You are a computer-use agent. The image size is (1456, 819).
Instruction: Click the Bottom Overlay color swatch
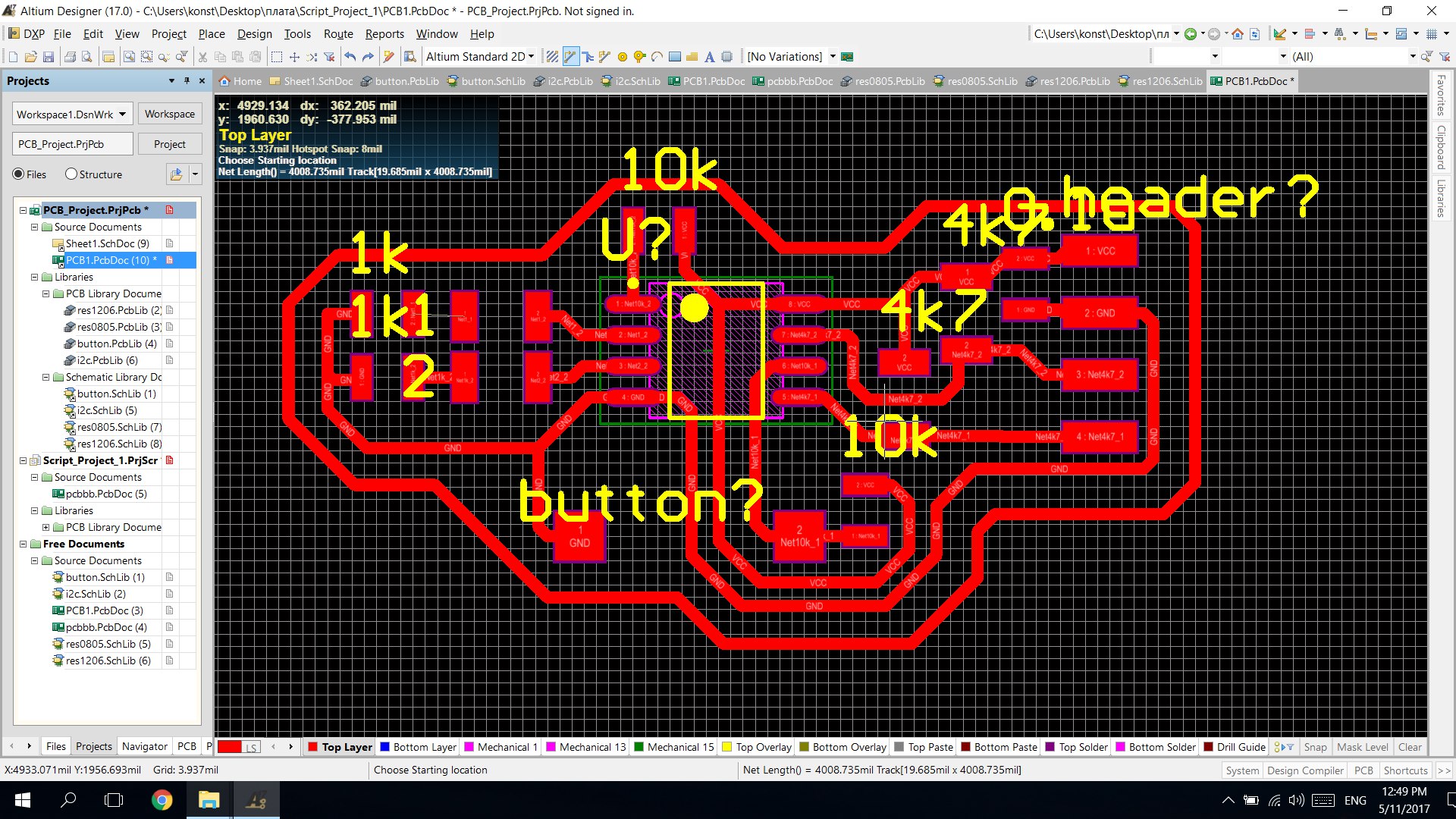tap(804, 747)
